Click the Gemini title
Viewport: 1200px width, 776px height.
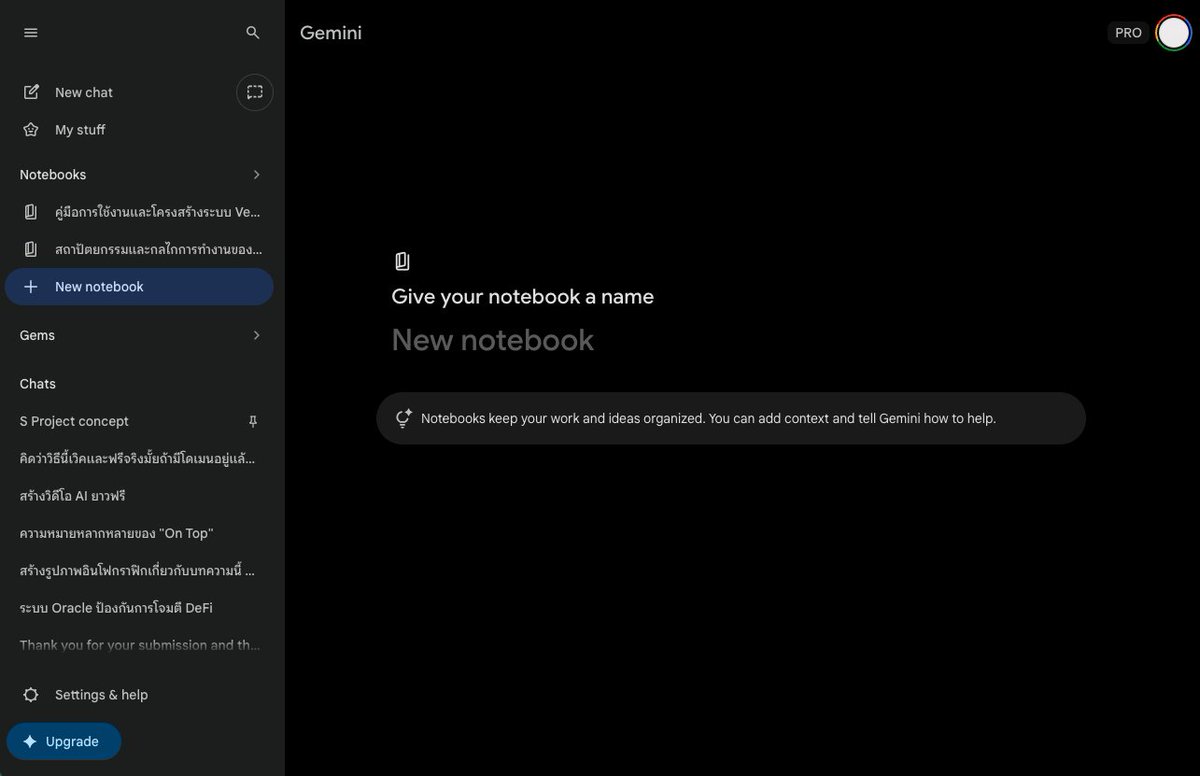[331, 33]
